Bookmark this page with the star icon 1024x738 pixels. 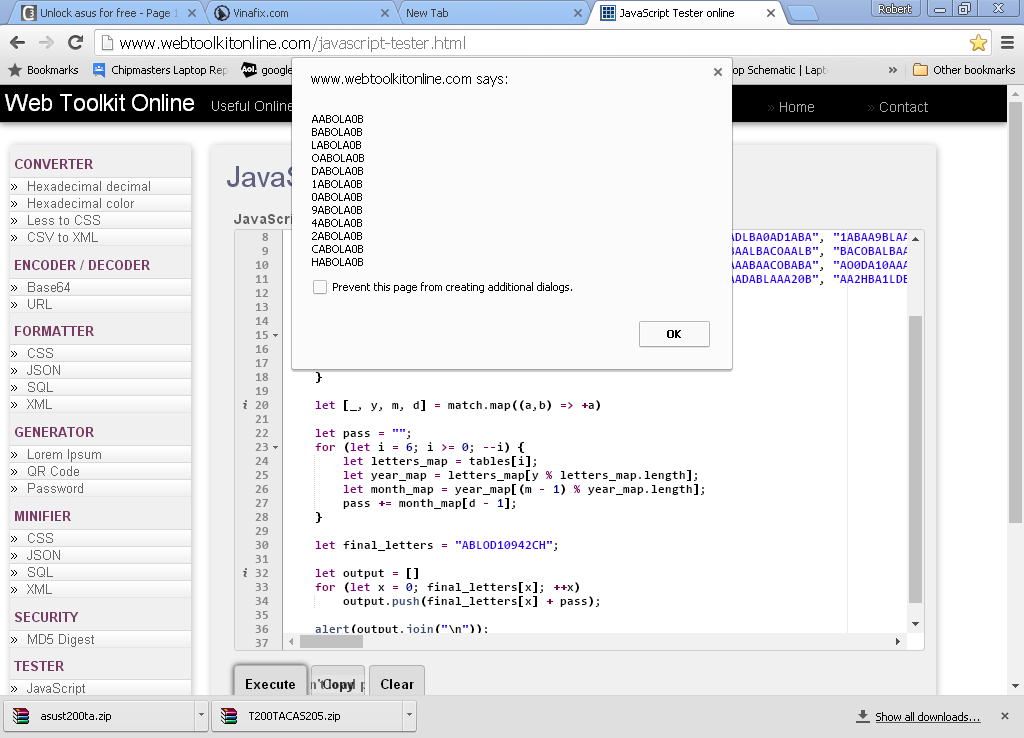pos(978,43)
